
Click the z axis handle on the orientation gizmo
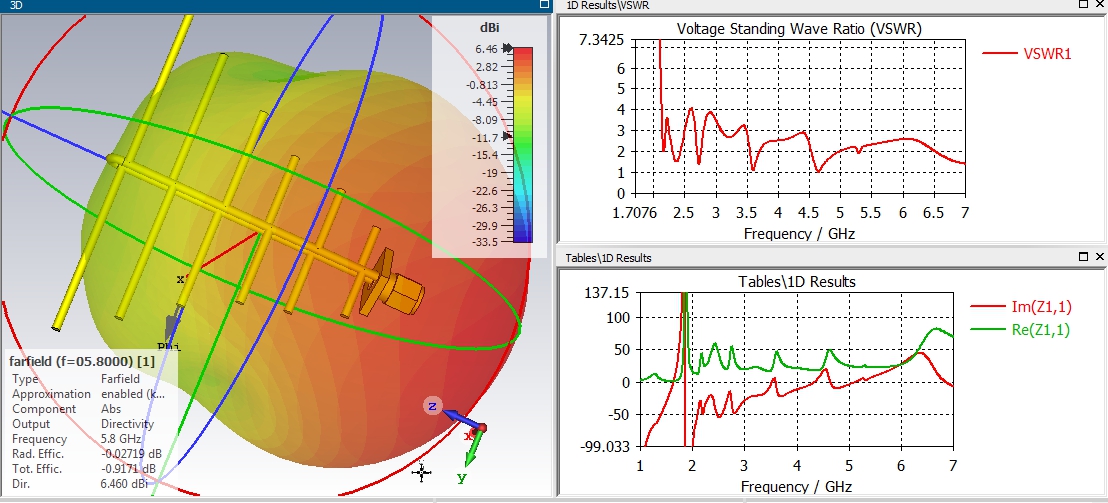click(432, 406)
